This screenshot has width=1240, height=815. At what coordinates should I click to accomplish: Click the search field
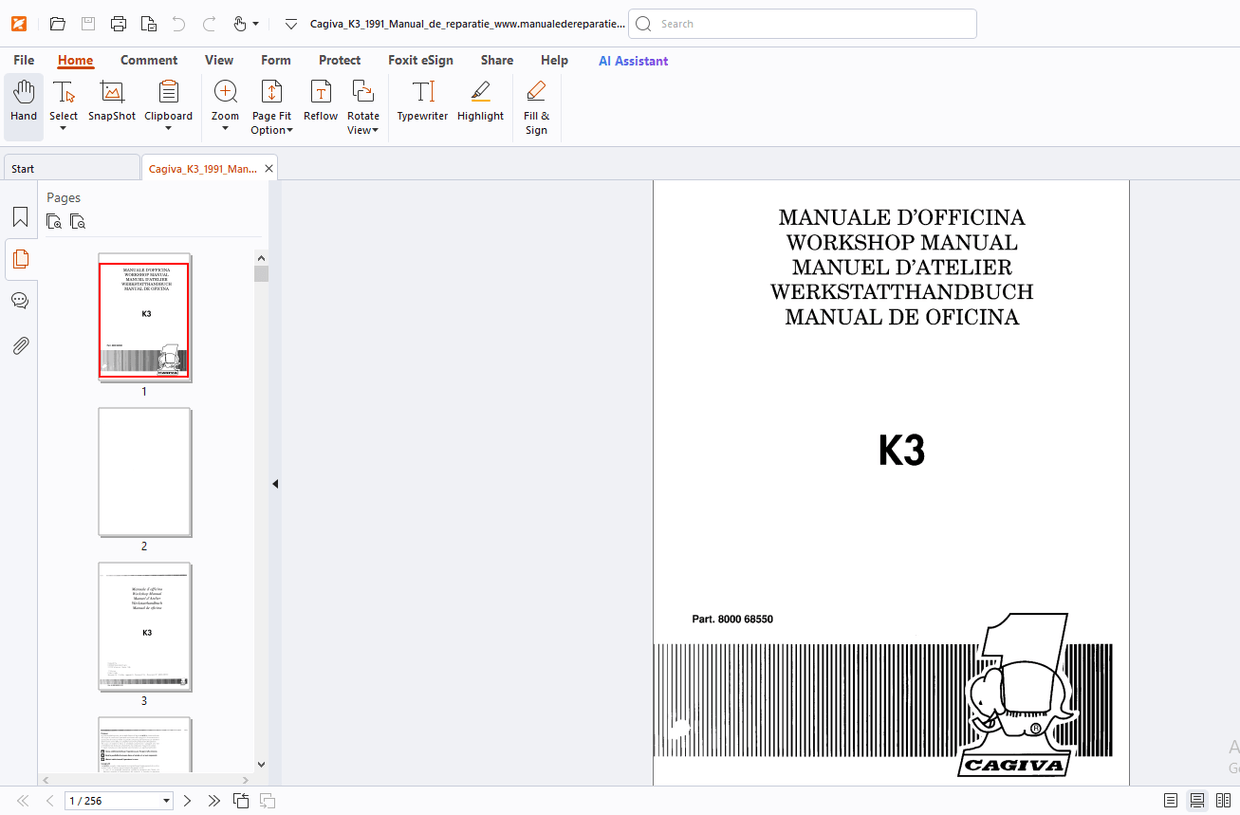coord(800,23)
